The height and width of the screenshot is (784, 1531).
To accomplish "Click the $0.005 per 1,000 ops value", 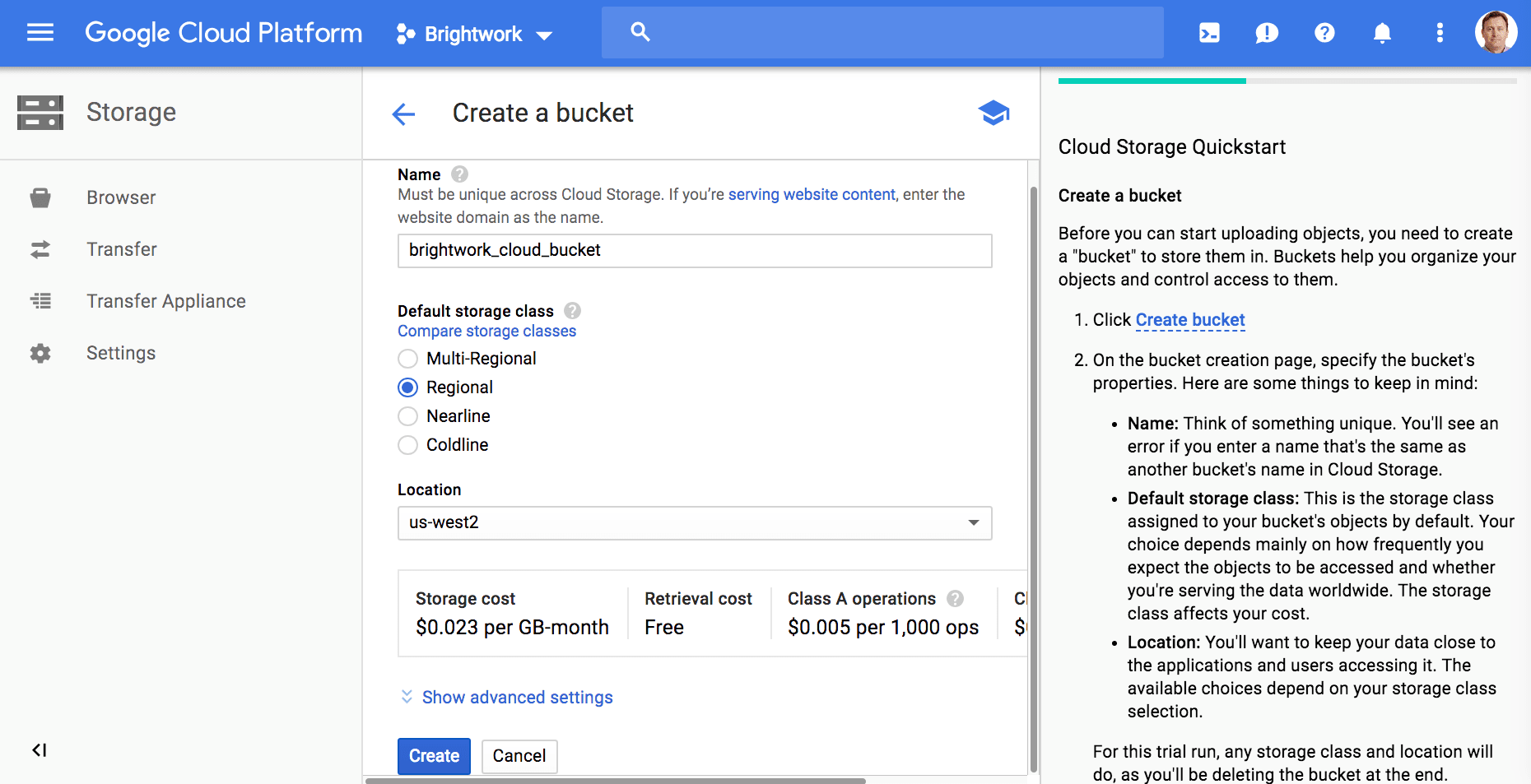I will coord(883,628).
